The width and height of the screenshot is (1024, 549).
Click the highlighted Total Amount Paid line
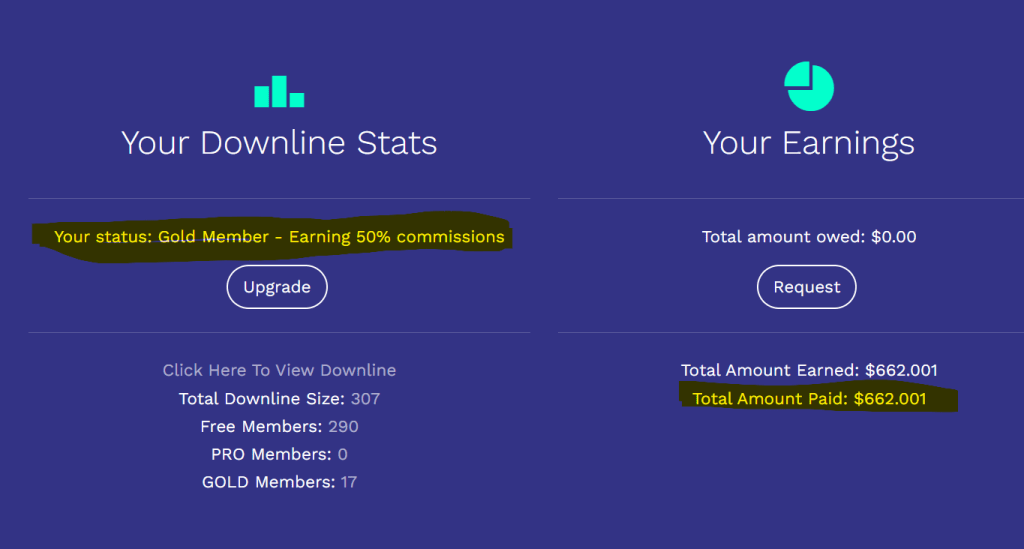click(809, 399)
